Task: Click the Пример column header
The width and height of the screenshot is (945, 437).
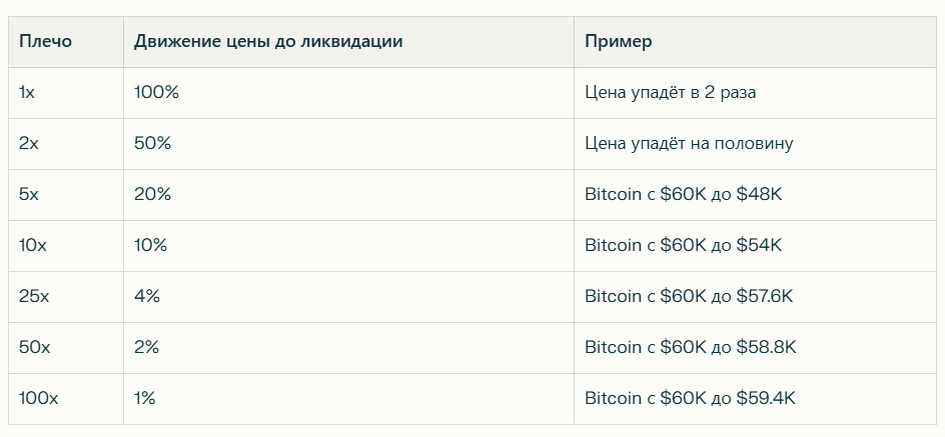Action: click(x=759, y=42)
